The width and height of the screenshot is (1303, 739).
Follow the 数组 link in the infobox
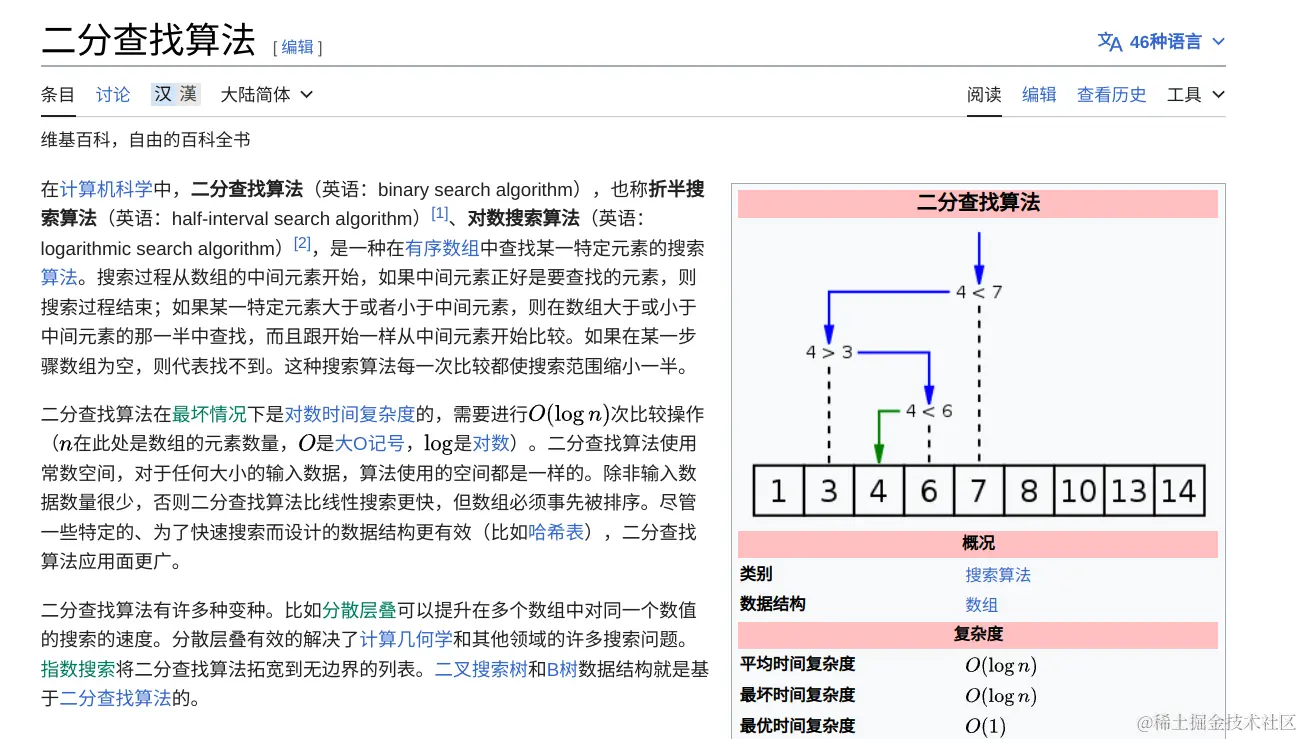coord(981,605)
